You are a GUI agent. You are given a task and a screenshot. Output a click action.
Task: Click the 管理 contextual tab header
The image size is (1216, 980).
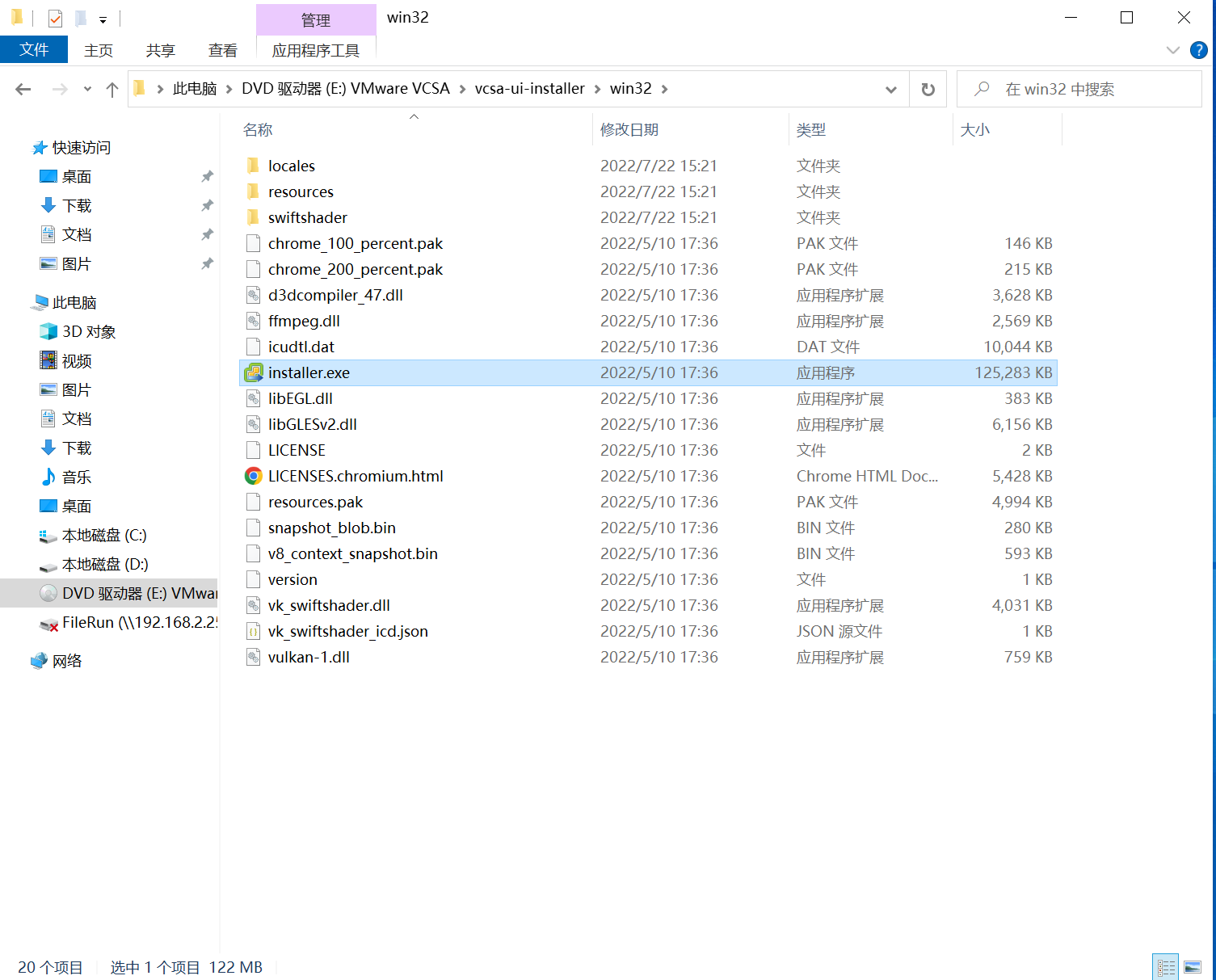tap(316, 20)
